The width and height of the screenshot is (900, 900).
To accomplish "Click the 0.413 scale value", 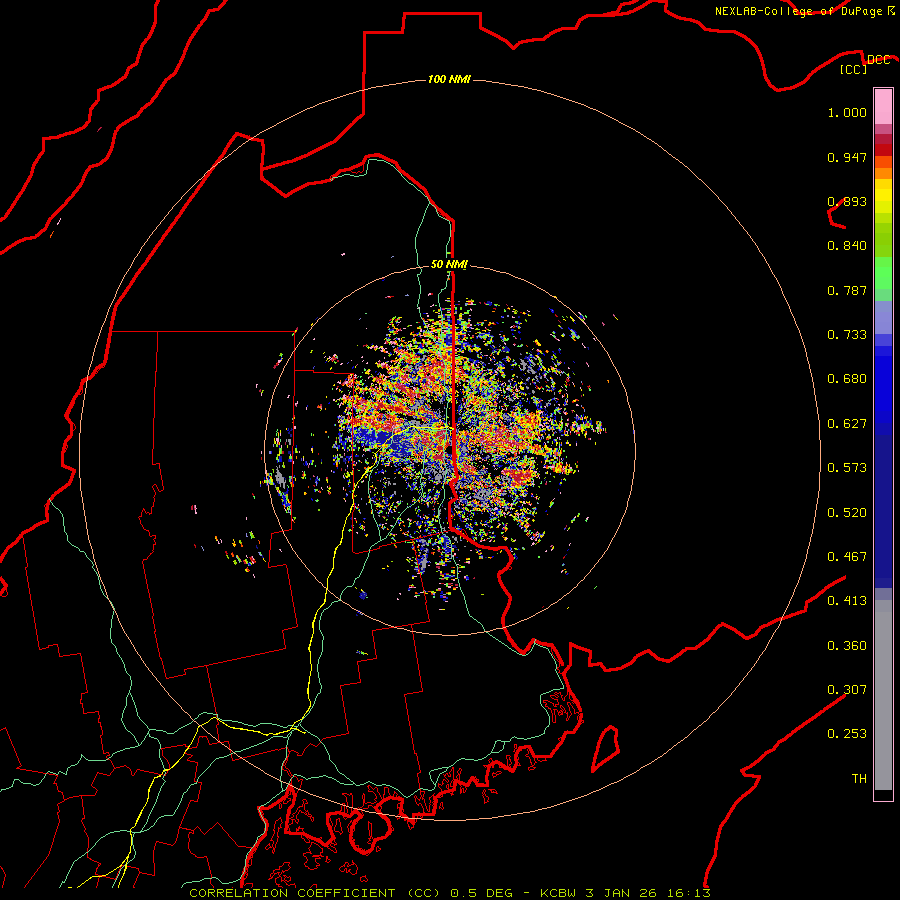I will tap(847, 601).
